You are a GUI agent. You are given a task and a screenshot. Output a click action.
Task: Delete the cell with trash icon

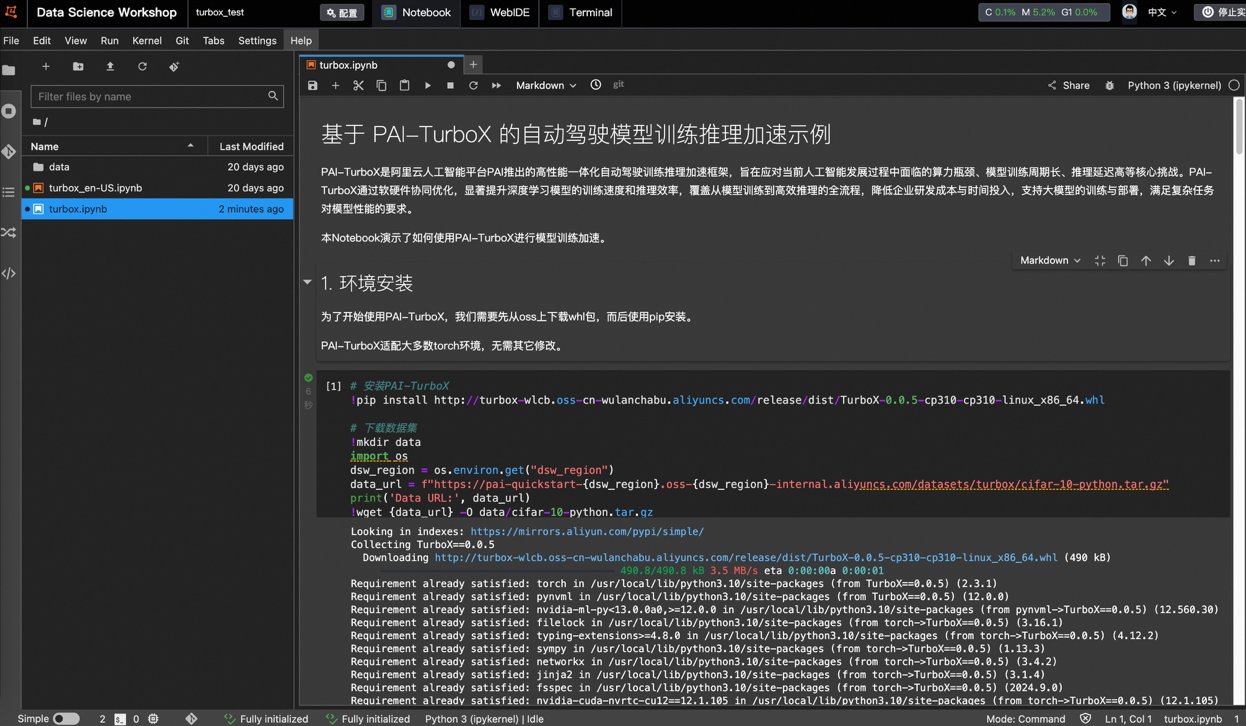pos(1192,261)
